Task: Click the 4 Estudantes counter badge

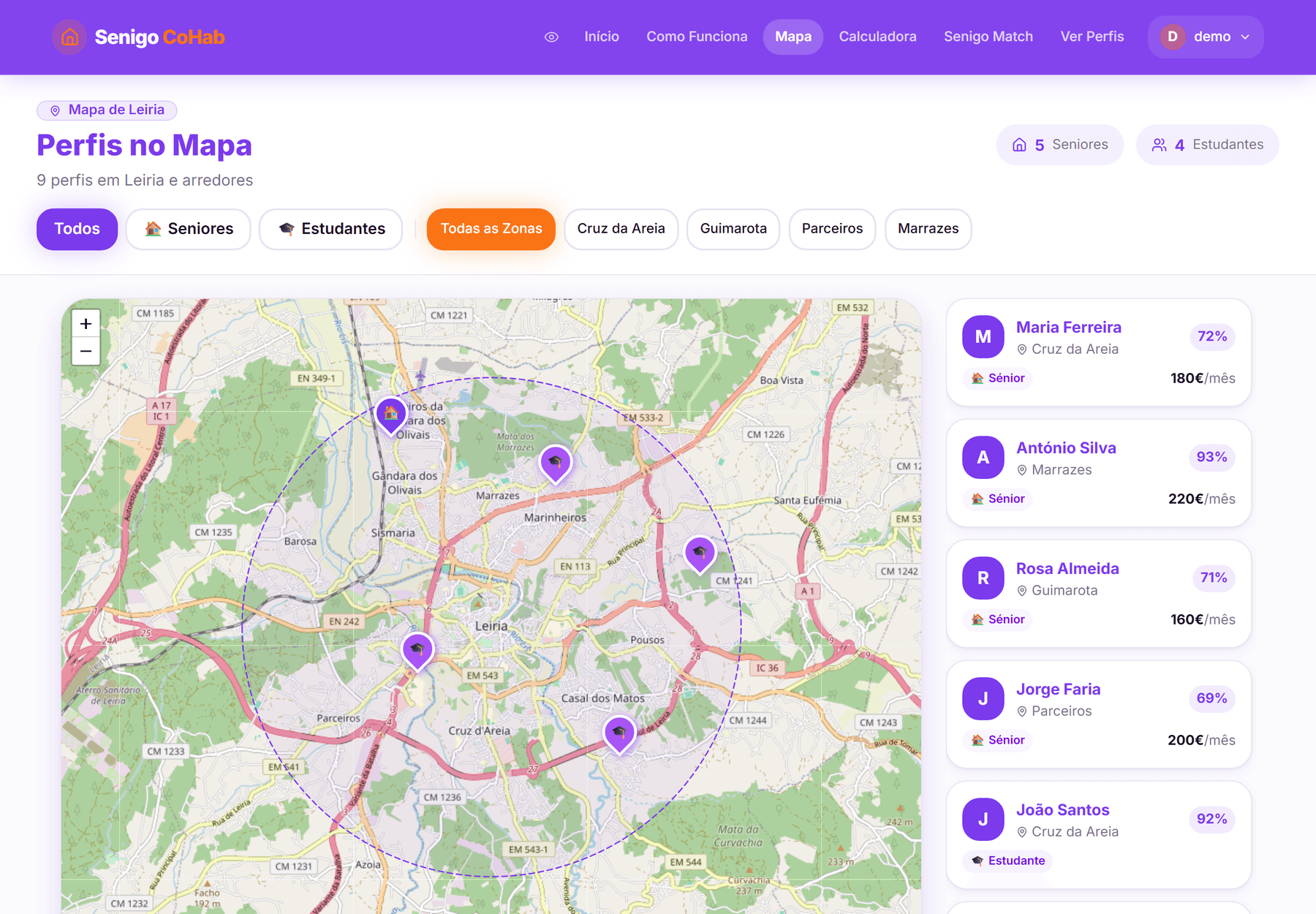Action: [x=1207, y=145]
